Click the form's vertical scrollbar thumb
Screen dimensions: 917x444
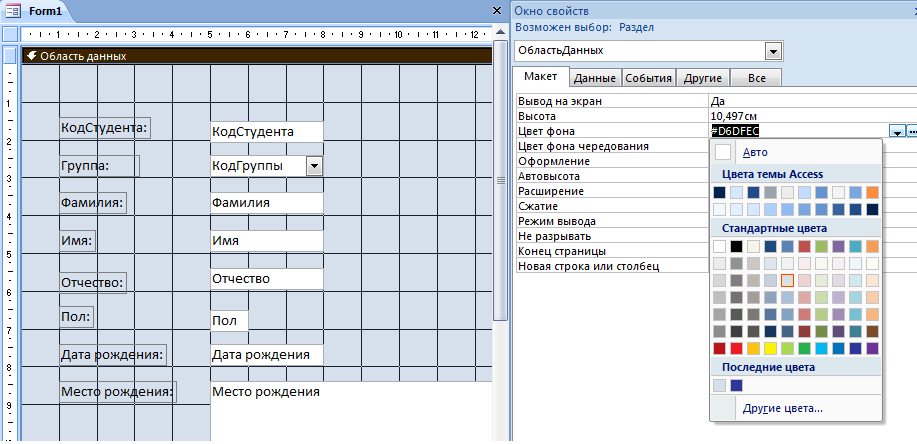tap(500, 181)
